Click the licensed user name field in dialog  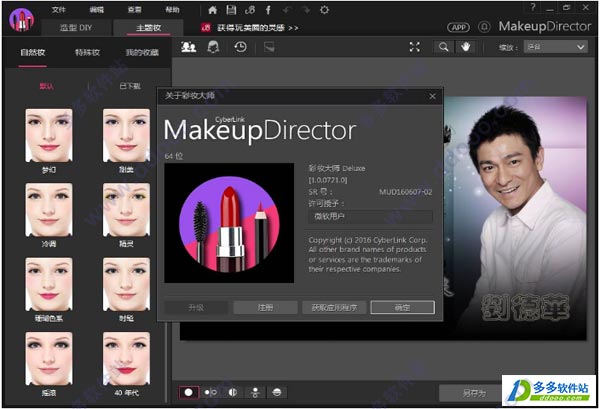(x=370, y=217)
